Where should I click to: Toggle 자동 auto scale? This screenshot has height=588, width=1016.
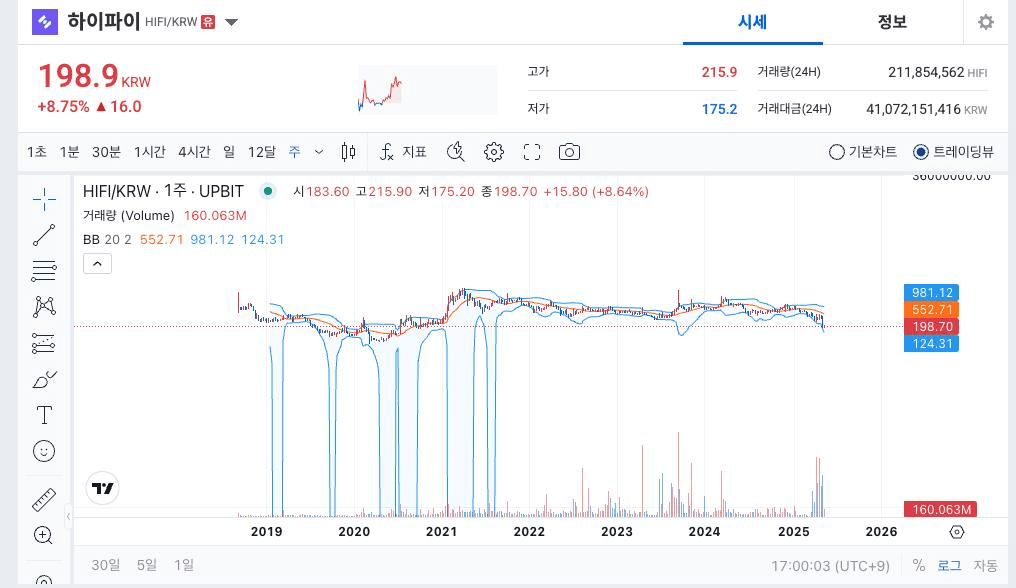986,565
